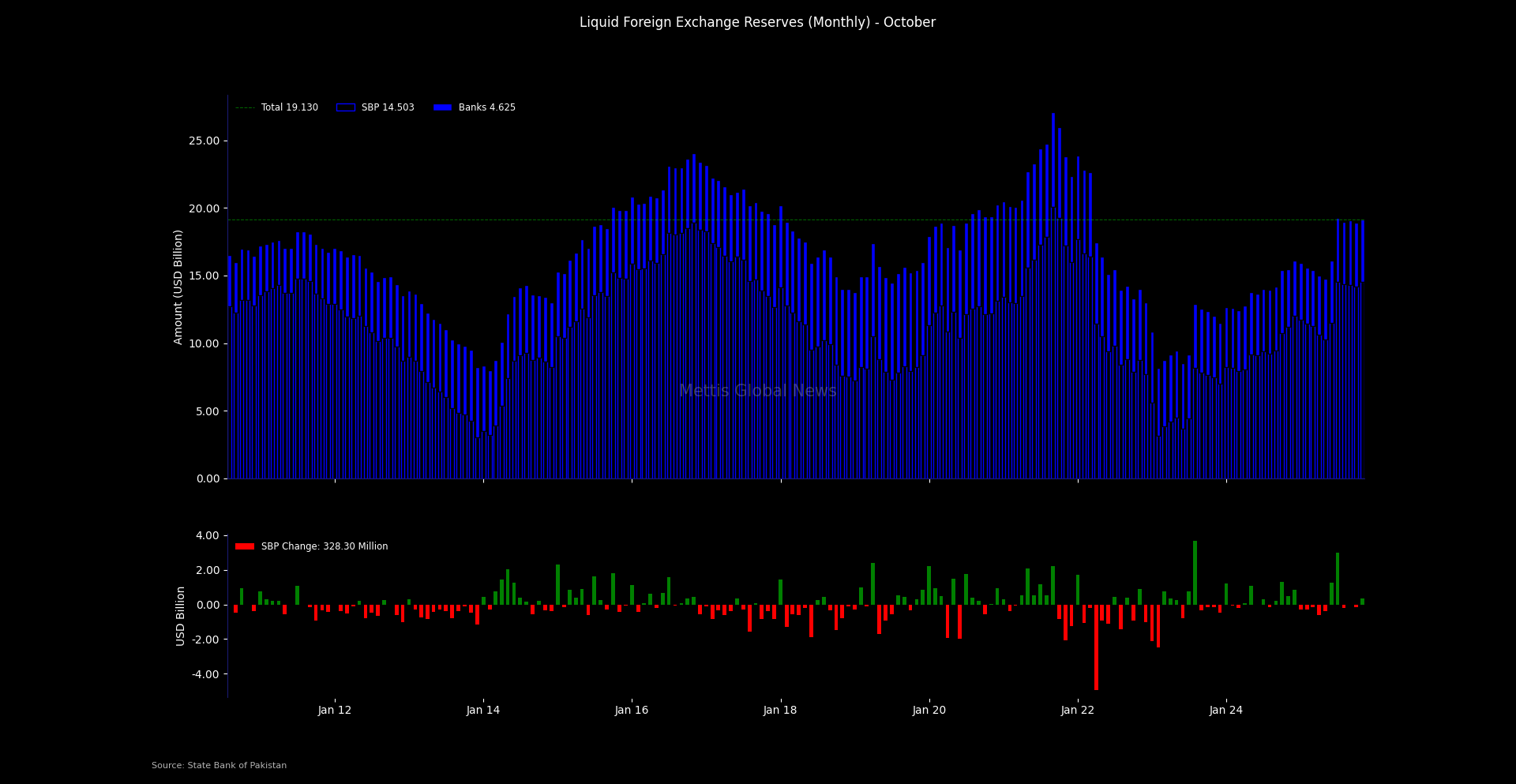Click the -4.00 tick on the lower y-axis
1516x784 pixels.
tap(204, 674)
